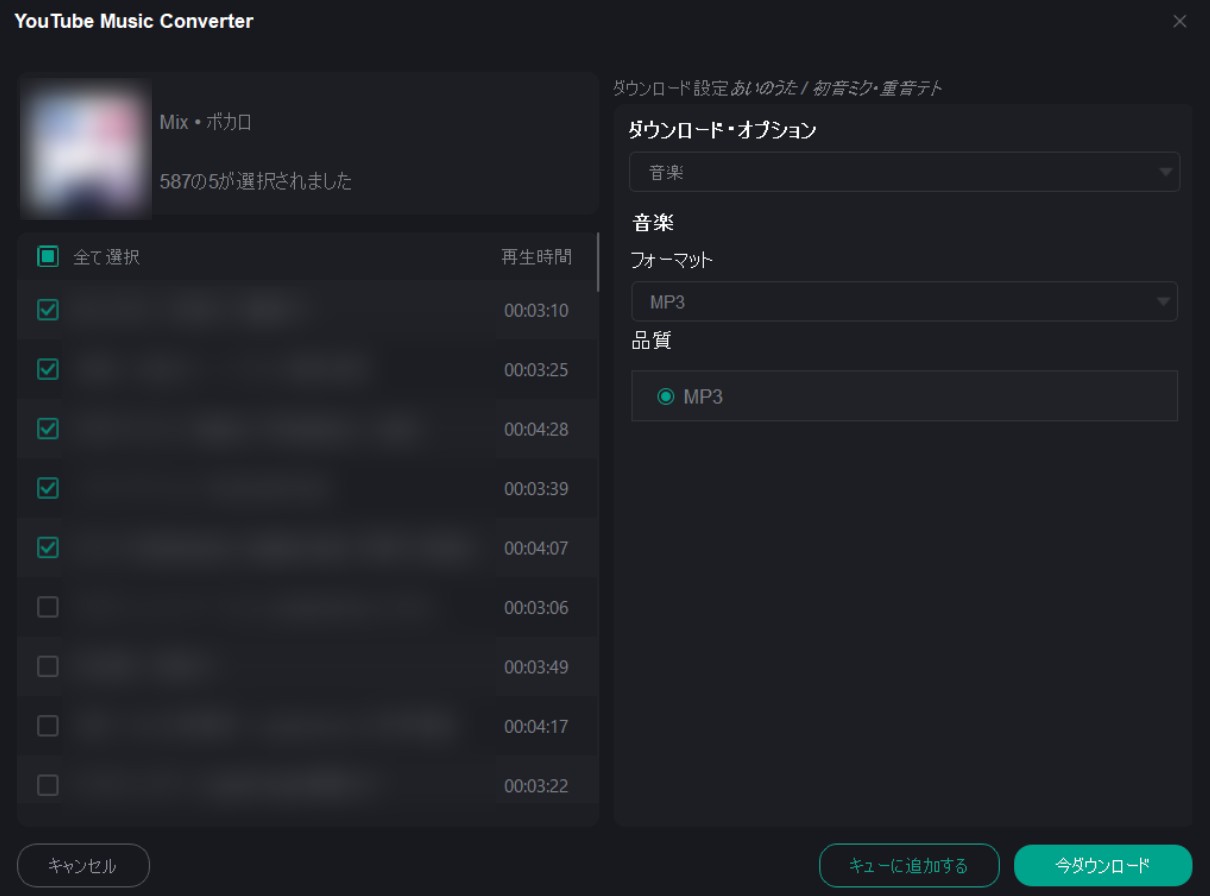Viewport: 1210px width, 896px height.
Task: Check the track lasting 00:04:17
Action: pyautogui.click(x=47, y=726)
